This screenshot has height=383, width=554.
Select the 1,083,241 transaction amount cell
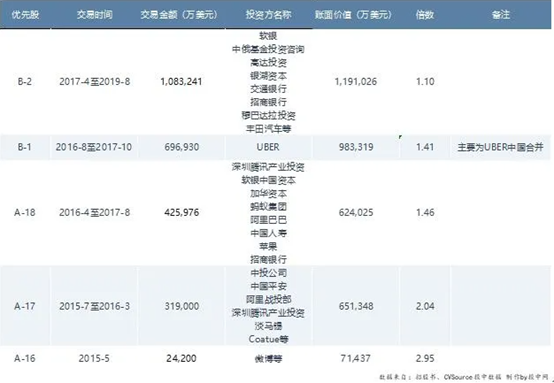coord(181,82)
